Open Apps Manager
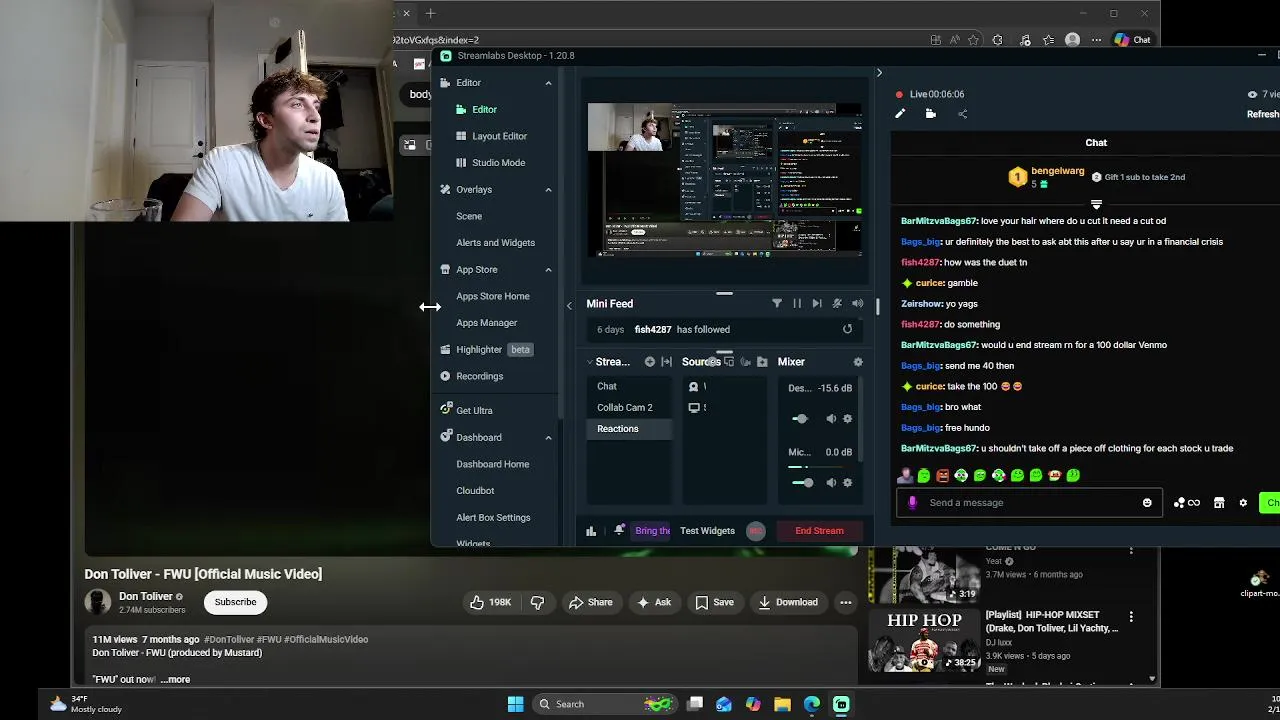The image size is (1280, 720). point(486,323)
